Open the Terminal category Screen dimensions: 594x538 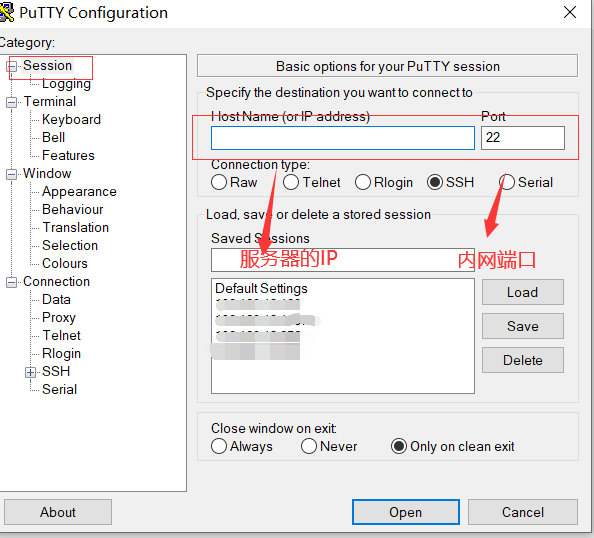pos(50,102)
